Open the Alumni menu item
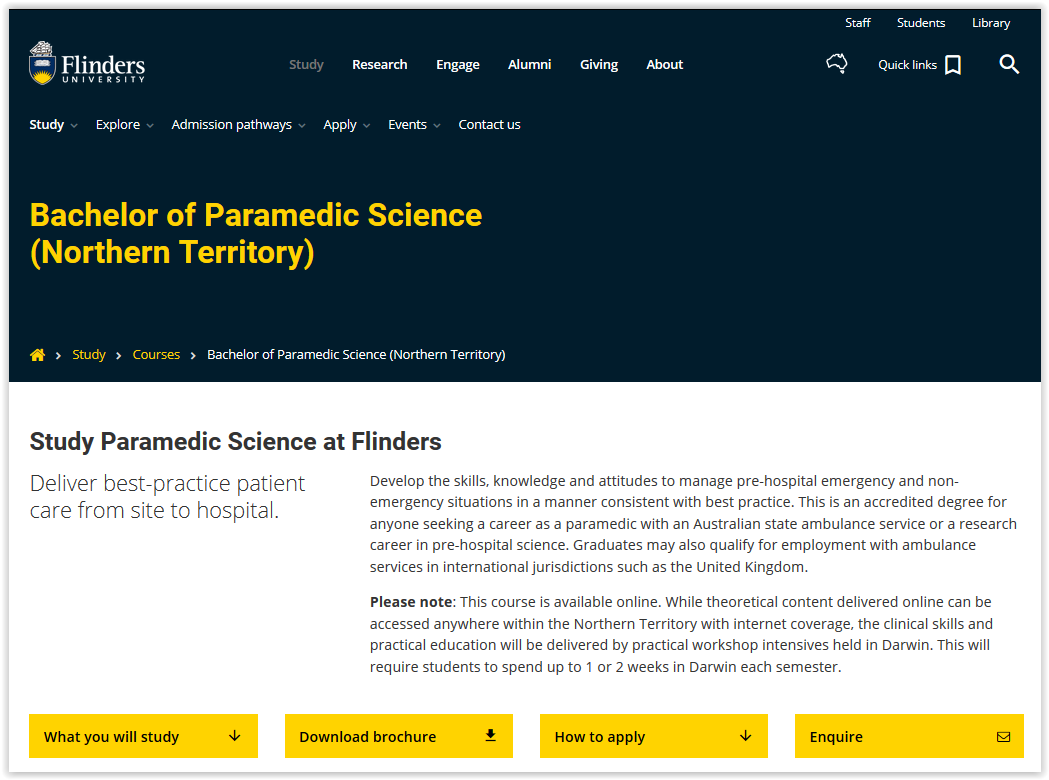1049x780 pixels. [x=529, y=64]
